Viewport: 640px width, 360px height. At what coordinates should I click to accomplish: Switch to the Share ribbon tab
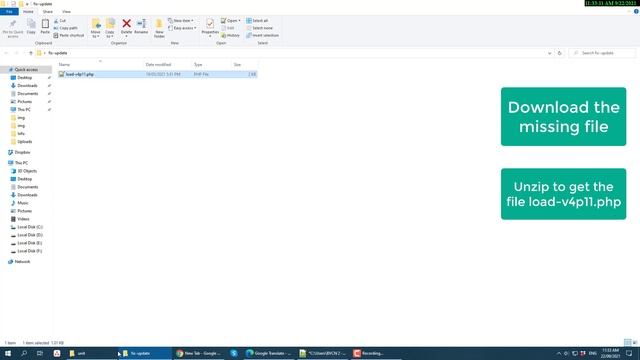47,11
